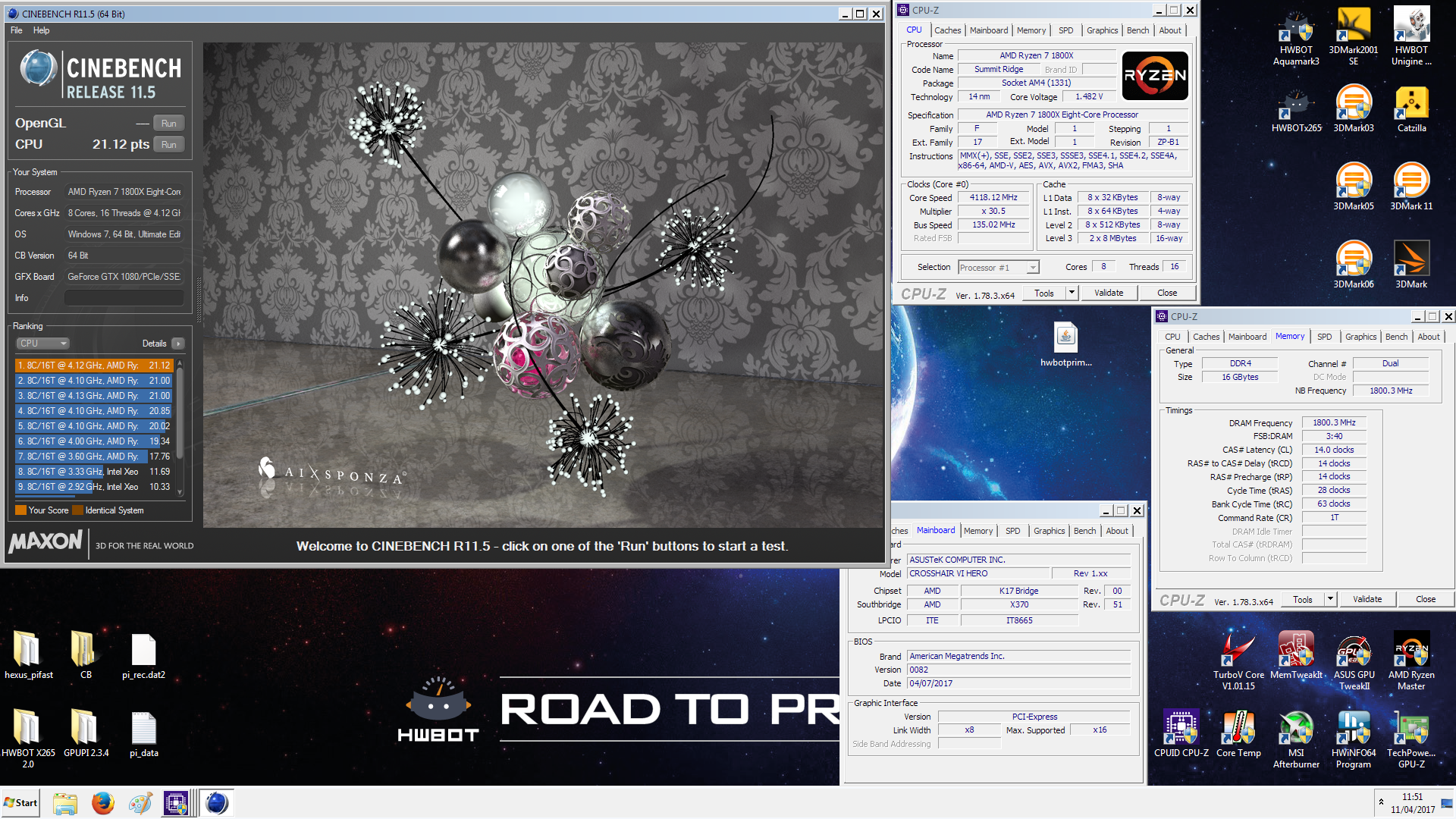This screenshot has width=1456, height=819.
Task: Expand ranking Details arrow
Action: 178,344
